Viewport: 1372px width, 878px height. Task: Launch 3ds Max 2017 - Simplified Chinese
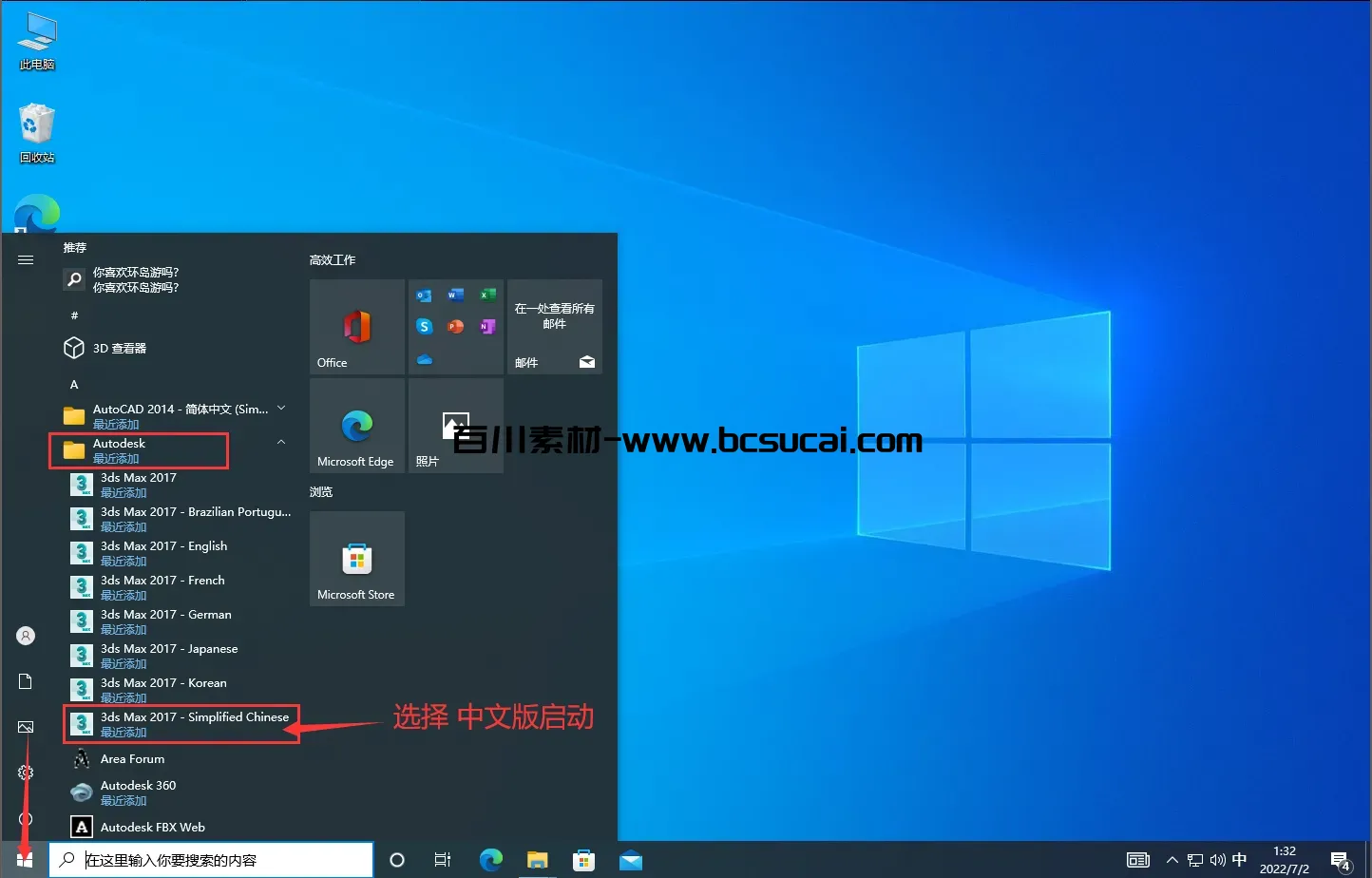click(x=181, y=724)
